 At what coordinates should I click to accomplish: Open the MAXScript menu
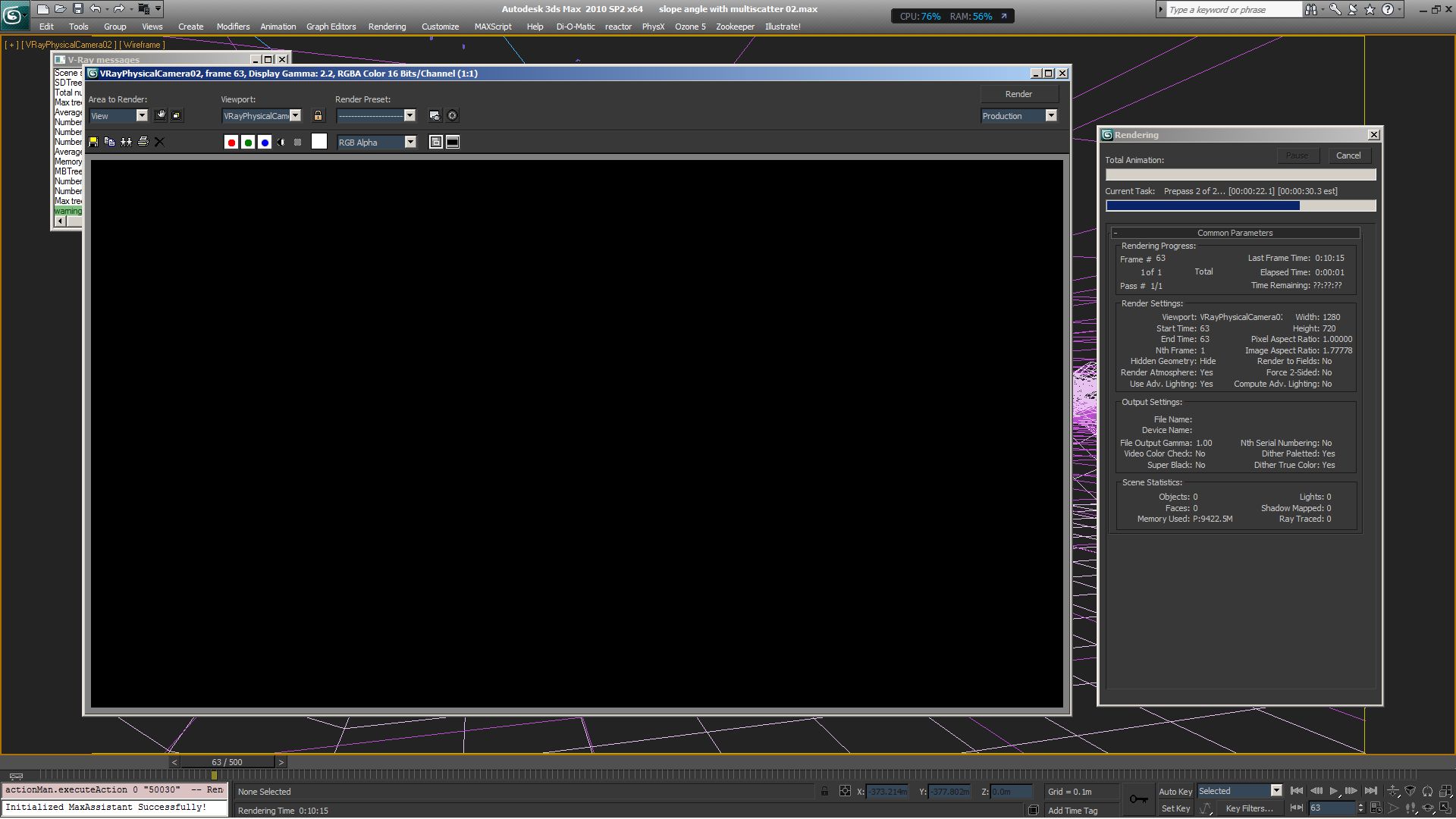492,27
